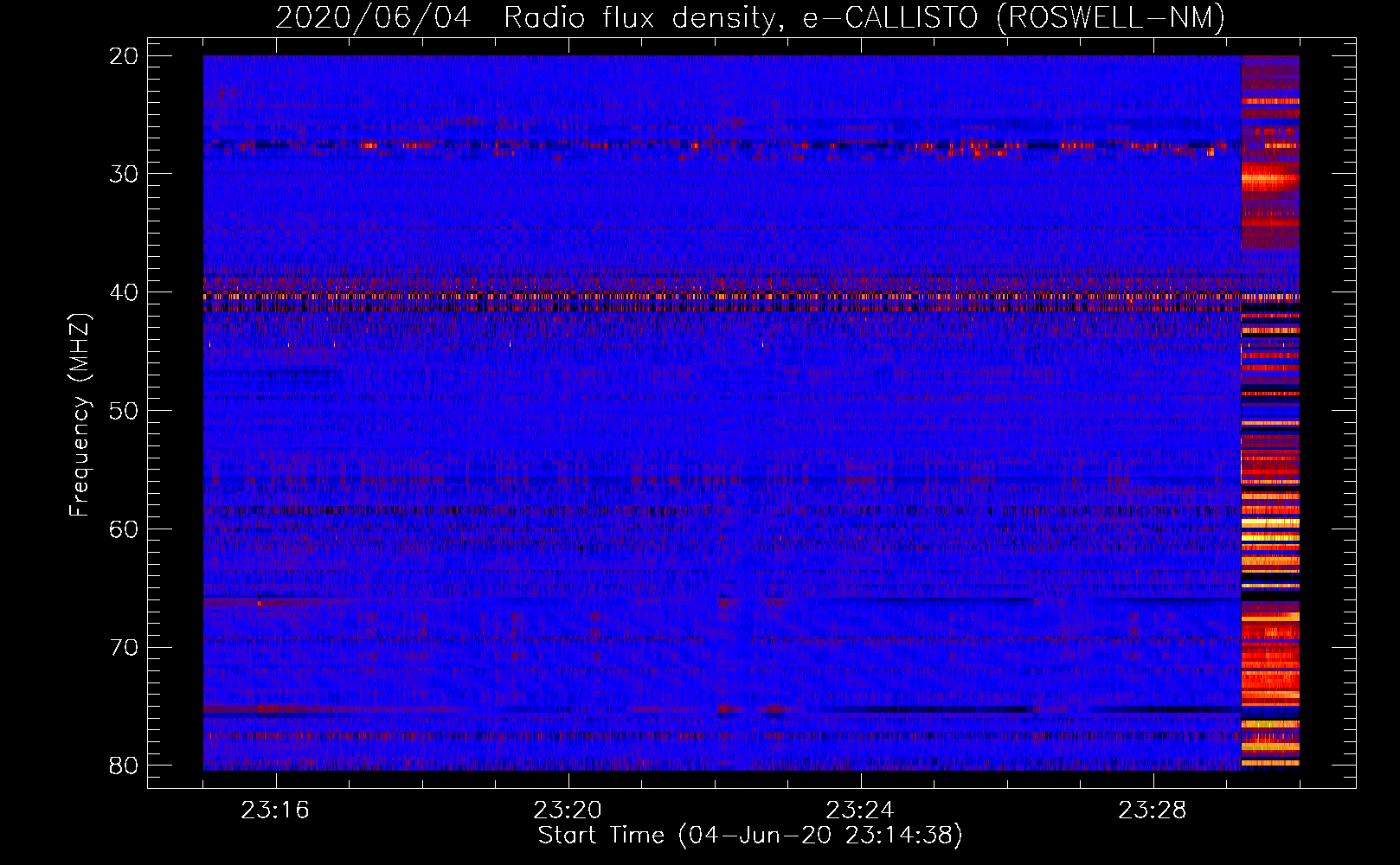The height and width of the screenshot is (865, 1400).
Task: Click the Start Time axis label
Action: tap(750, 836)
